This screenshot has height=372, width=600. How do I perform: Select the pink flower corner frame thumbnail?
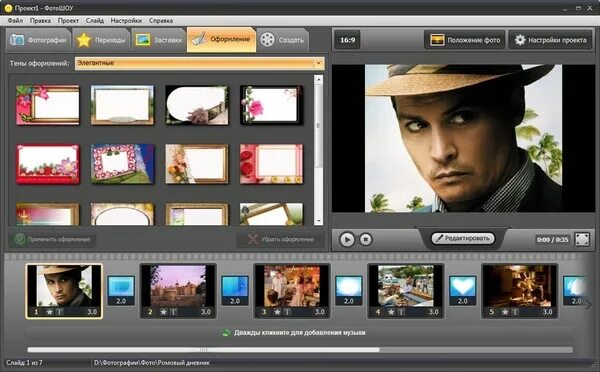point(48,105)
